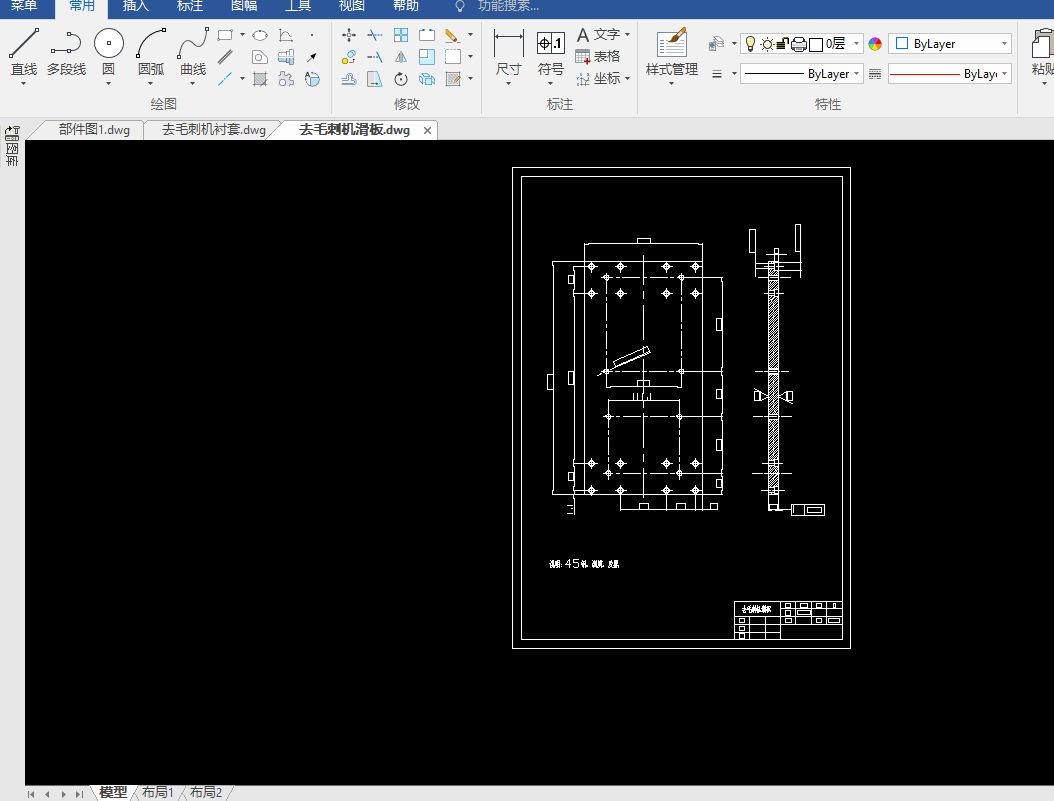The image size is (1054, 801).
Task: Open the 插入 ribbon tab
Action: [x=136, y=7]
